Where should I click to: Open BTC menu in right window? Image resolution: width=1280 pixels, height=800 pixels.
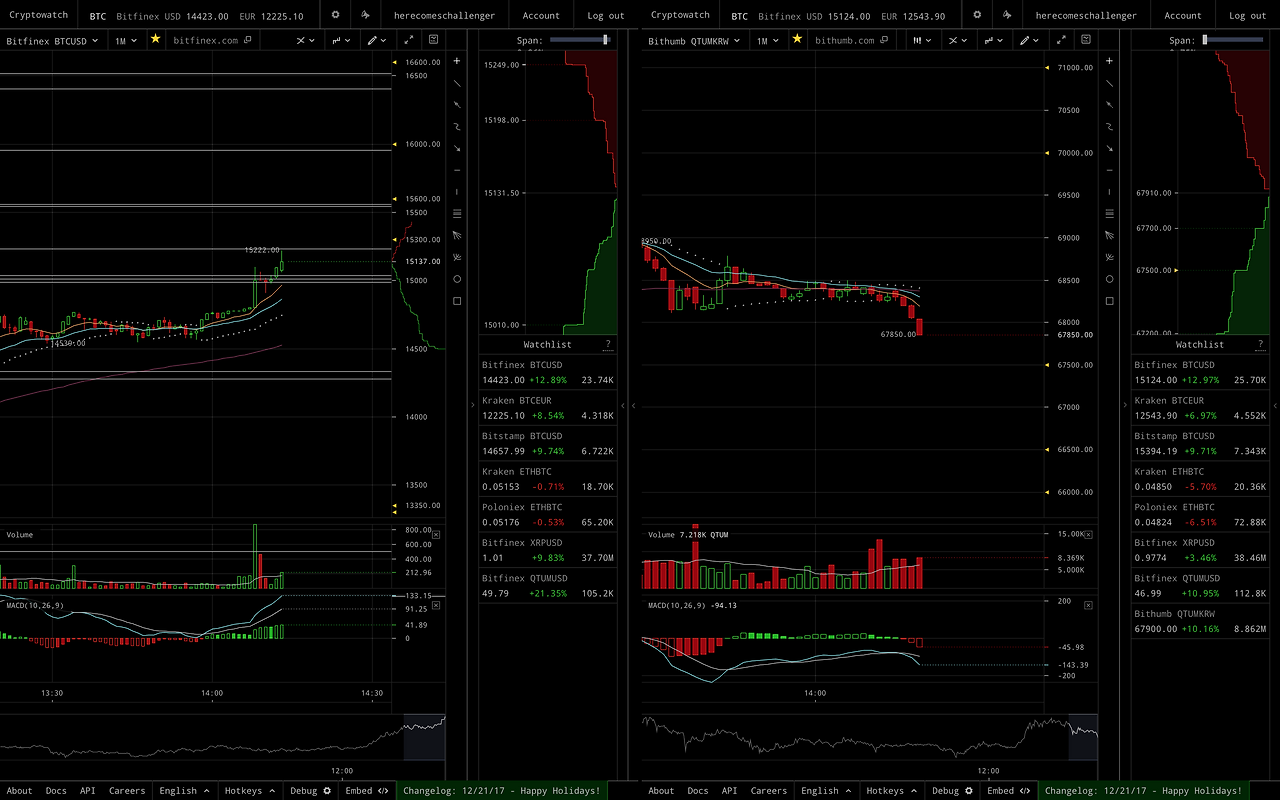tap(739, 16)
